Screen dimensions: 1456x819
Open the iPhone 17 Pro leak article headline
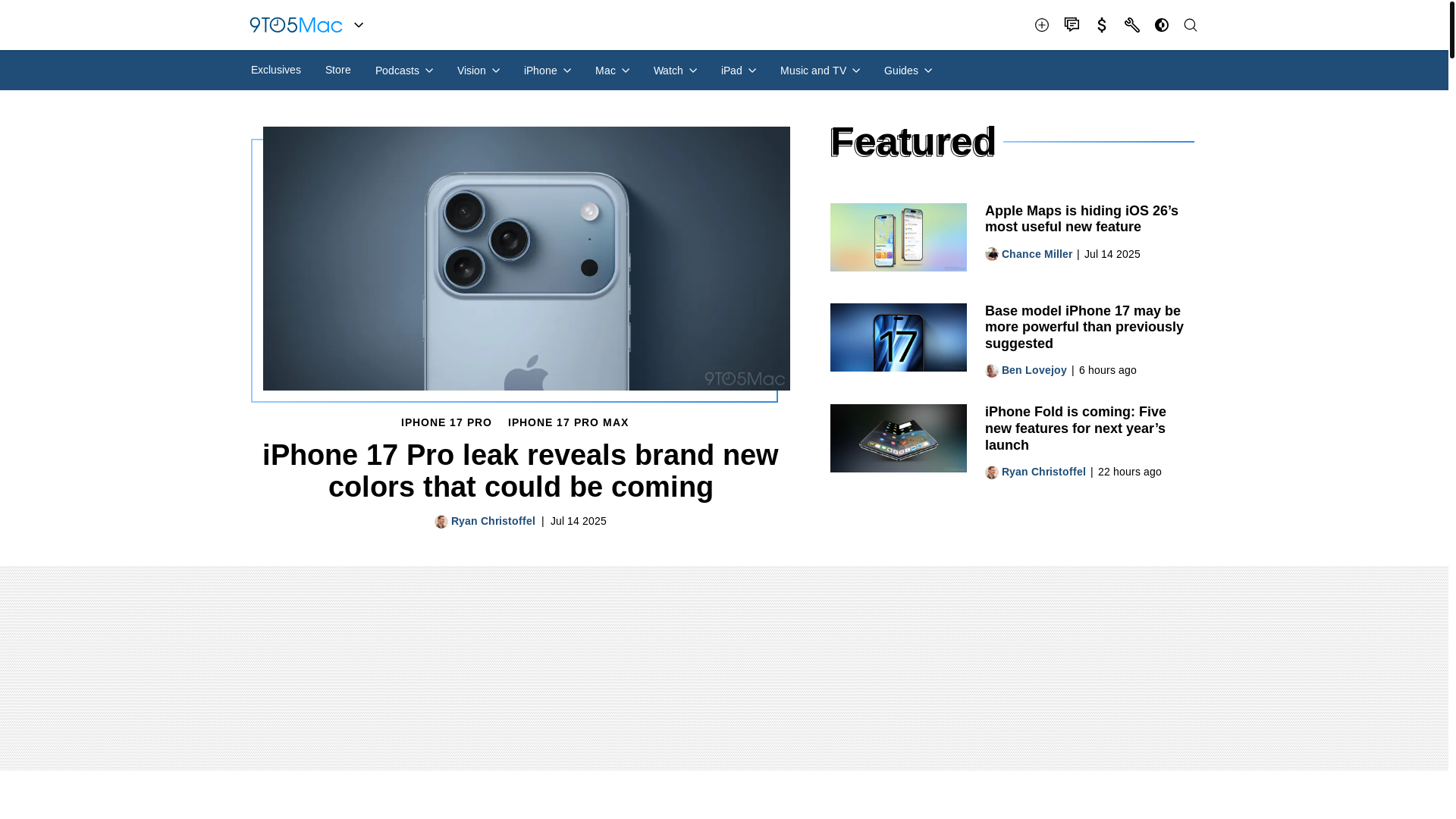coord(520,471)
